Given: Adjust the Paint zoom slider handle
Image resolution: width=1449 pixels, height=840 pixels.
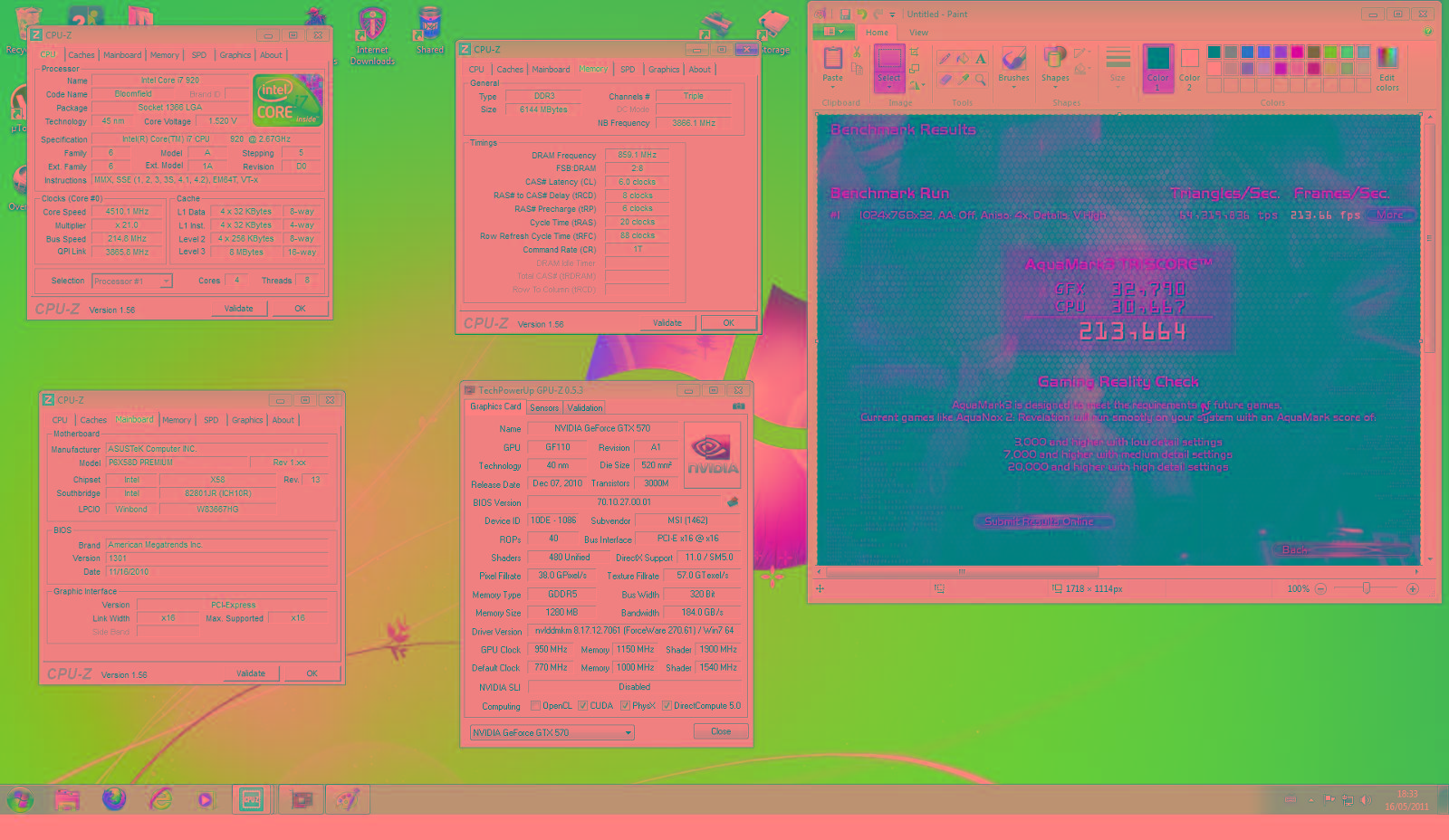Looking at the screenshot, I should 1367,588.
